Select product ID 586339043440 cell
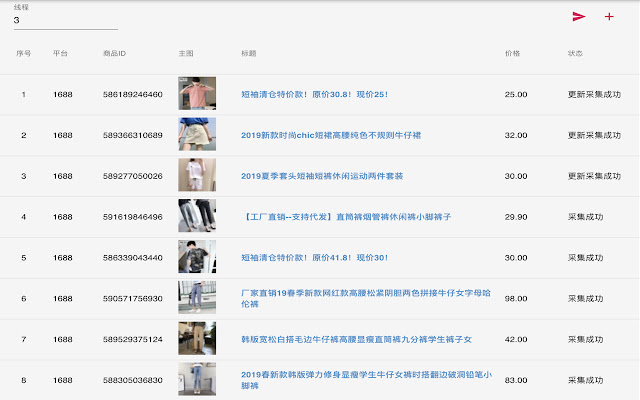640x400 pixels. click(133, 258)
